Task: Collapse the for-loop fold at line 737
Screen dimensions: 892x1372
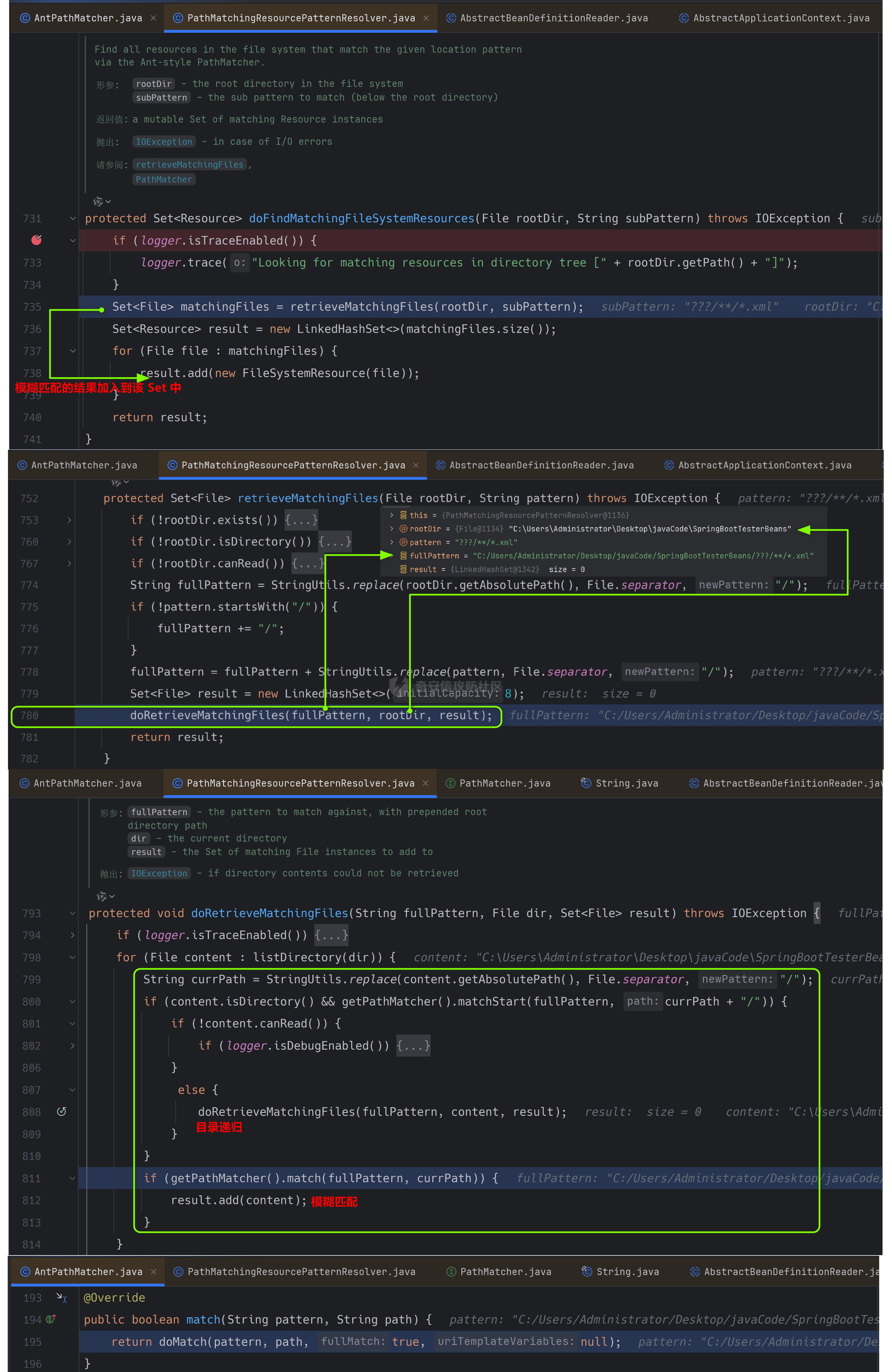Action: coord(73,351)
